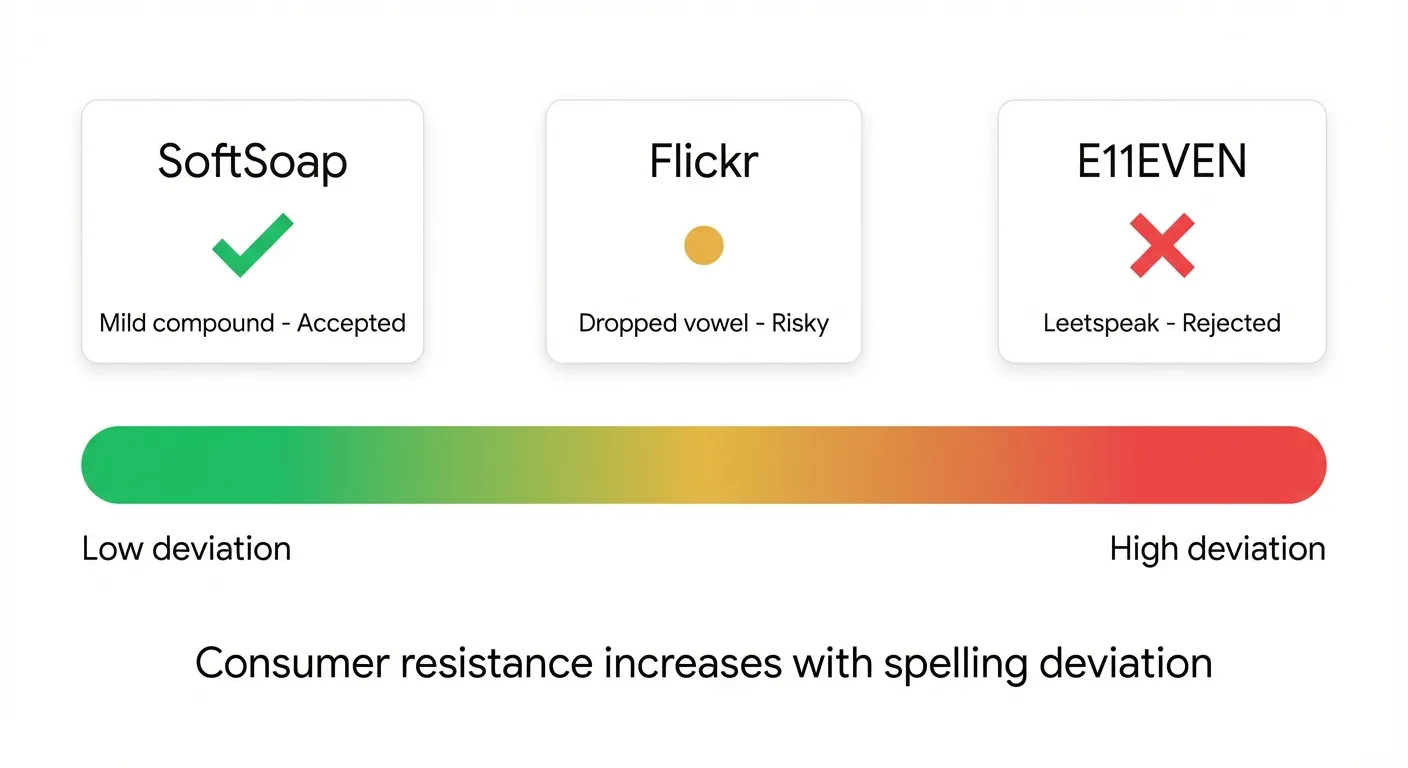Click the words "Mild compound"
The width and height of the screenshot is (1408, 768).
click(x=187, y=324)
